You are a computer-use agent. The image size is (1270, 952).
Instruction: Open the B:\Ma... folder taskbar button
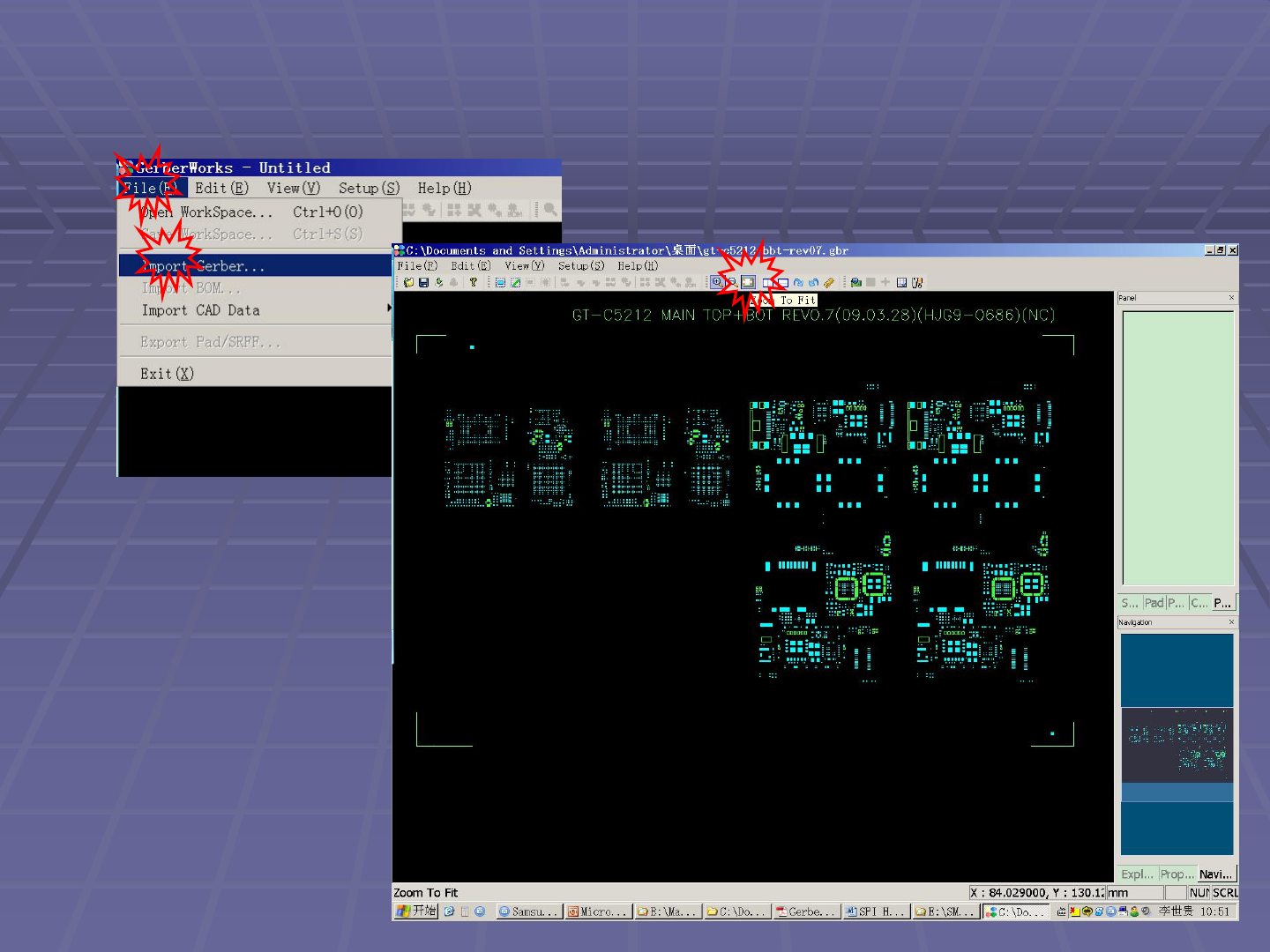tap(667, 911)
